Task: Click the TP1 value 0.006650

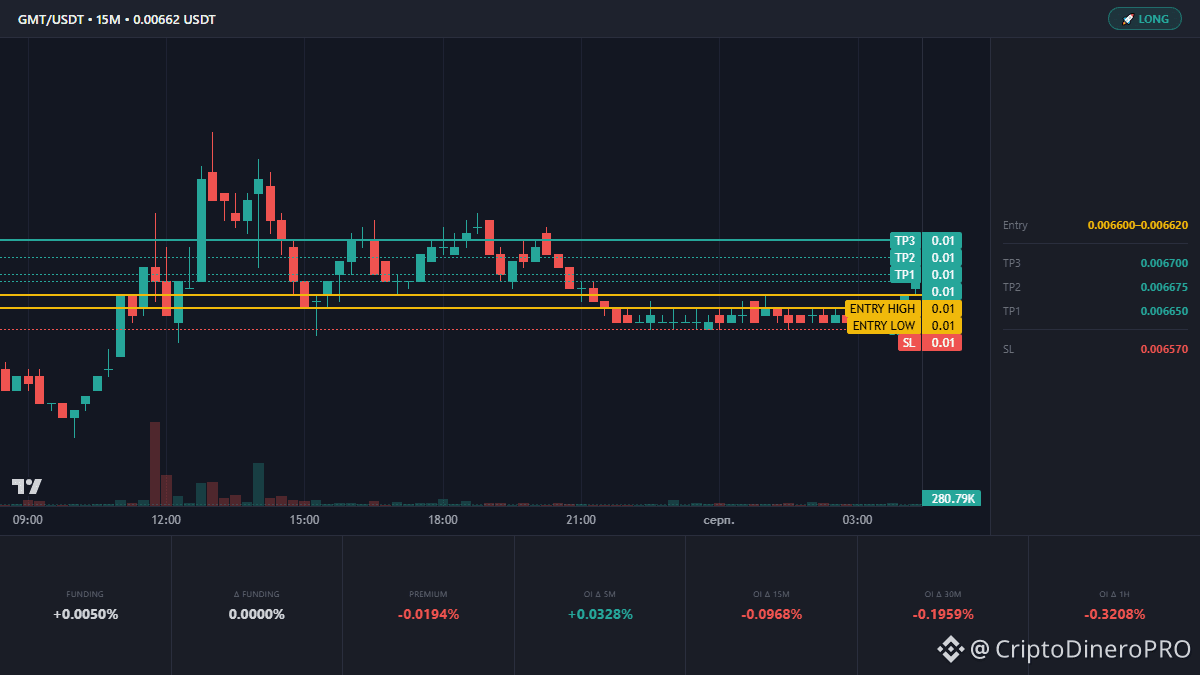Action: coord(1164,311)
